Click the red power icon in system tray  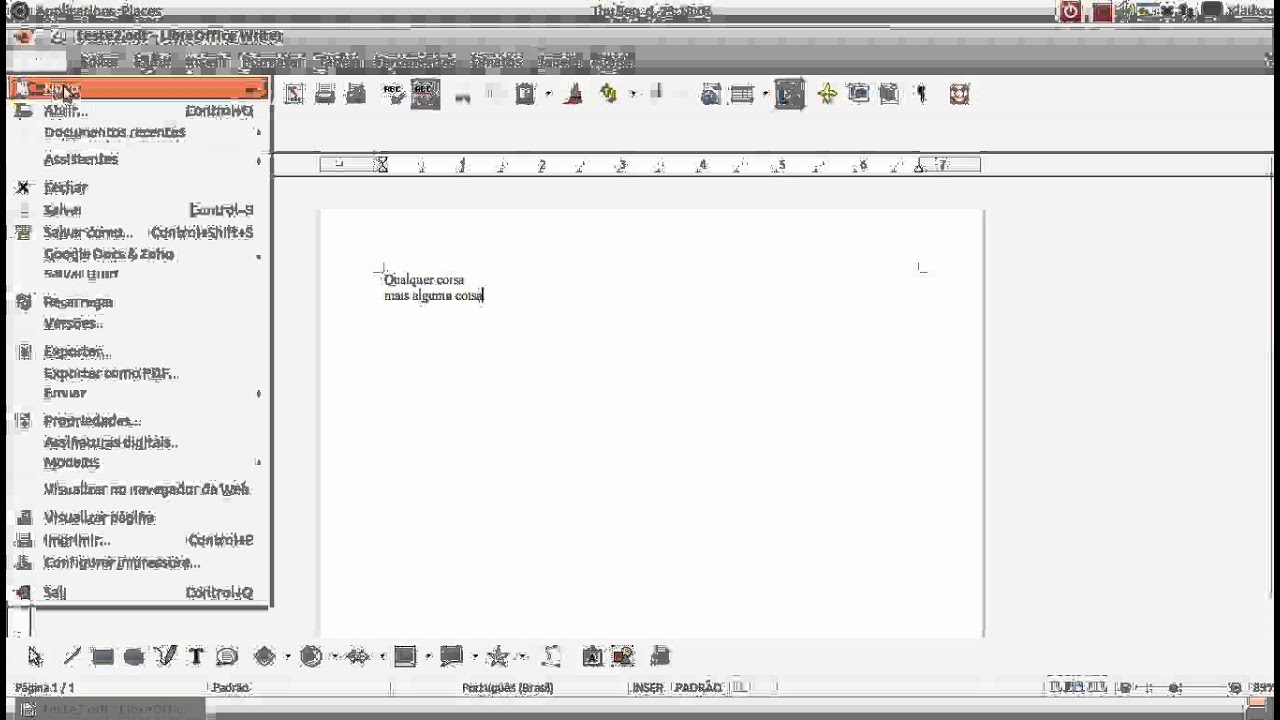pyautogui.click(x=1071, y=11)
